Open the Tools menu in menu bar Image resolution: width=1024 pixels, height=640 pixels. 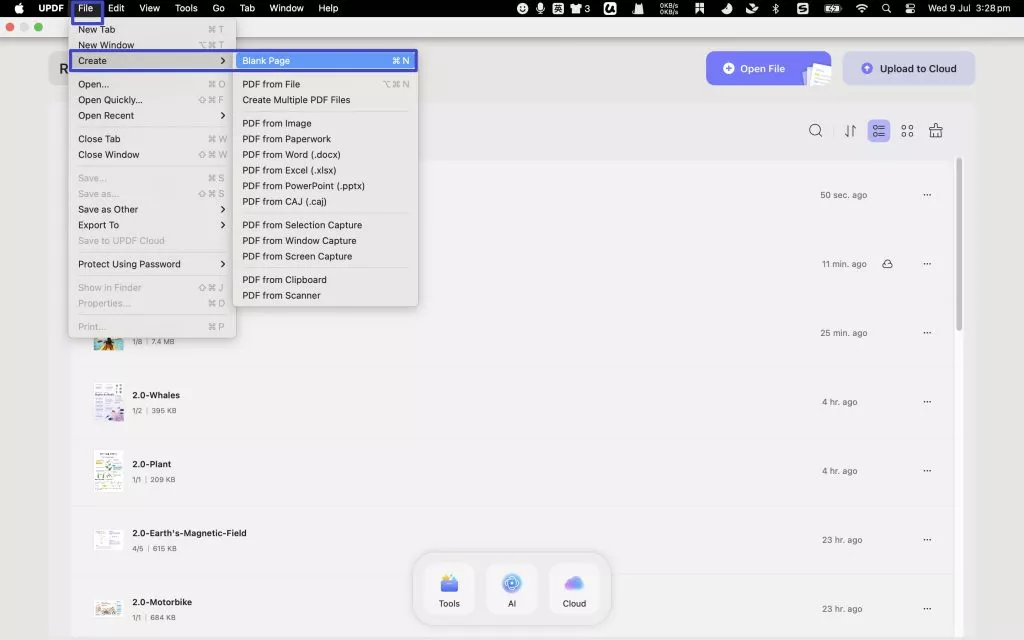[x=186, y=8]
